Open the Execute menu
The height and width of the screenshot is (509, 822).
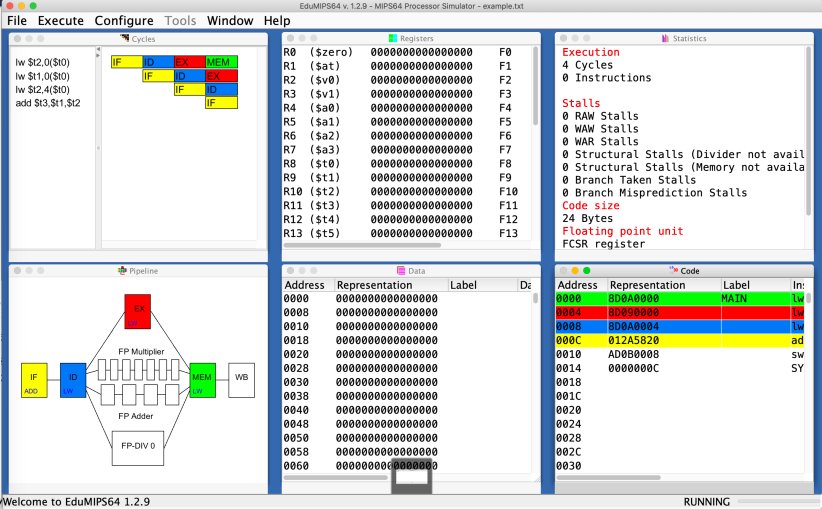(x=61, y=20)
